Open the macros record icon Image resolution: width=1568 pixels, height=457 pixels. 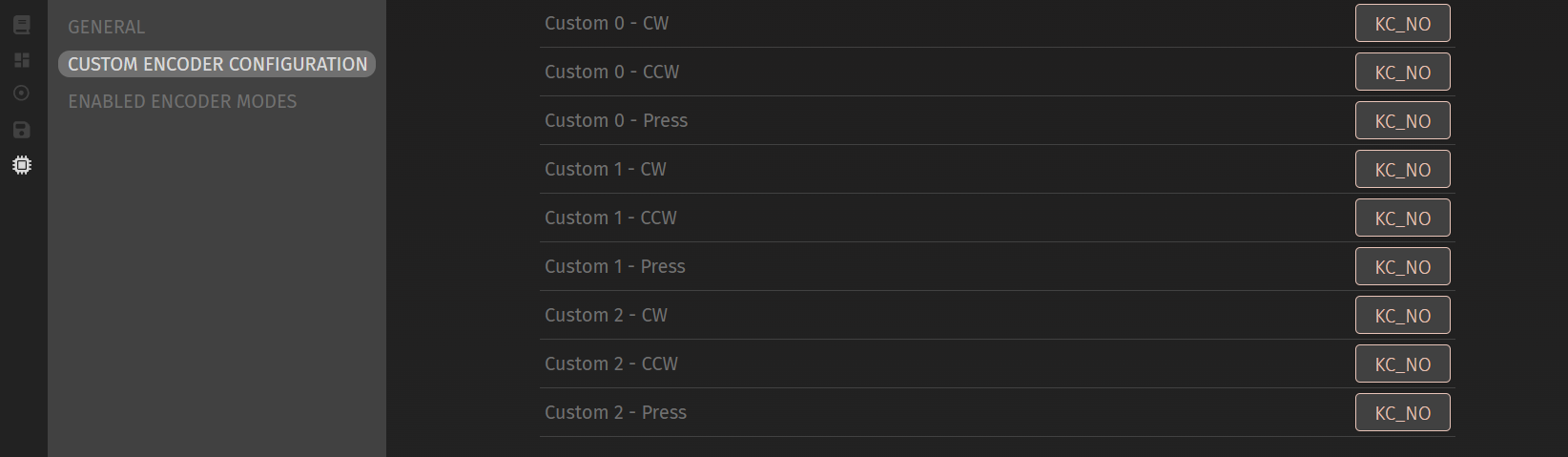(21, 93)
